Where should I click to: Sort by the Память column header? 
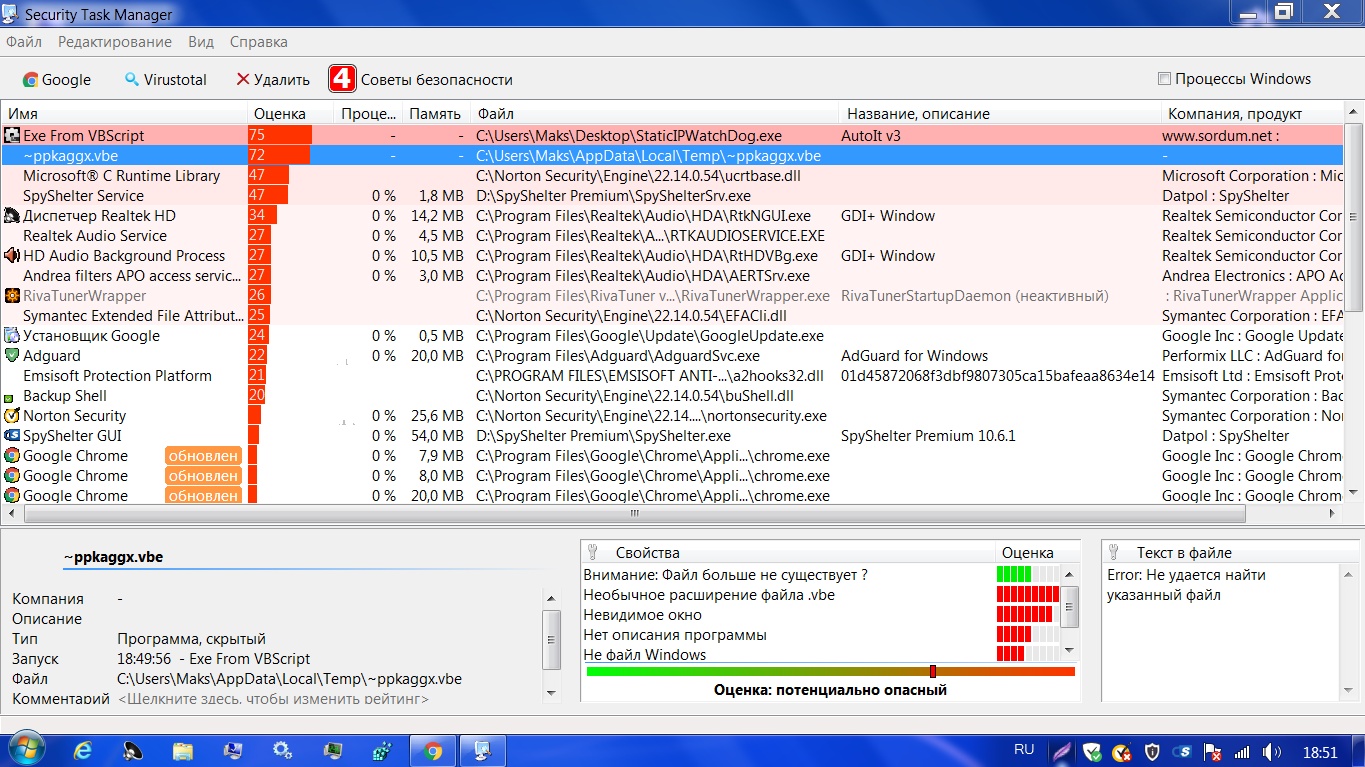(x=435, y=113)
